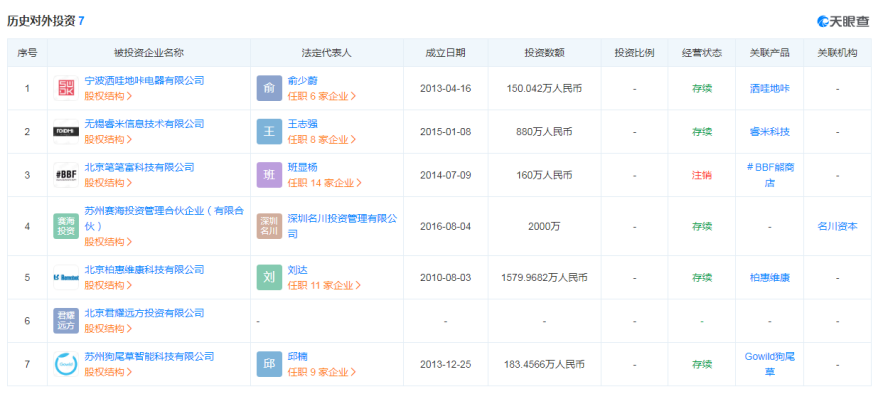This screenshot has height=399, width=883.
Task: Open 深圳名川投资管理有限公司 link
Action: point(342,226)
